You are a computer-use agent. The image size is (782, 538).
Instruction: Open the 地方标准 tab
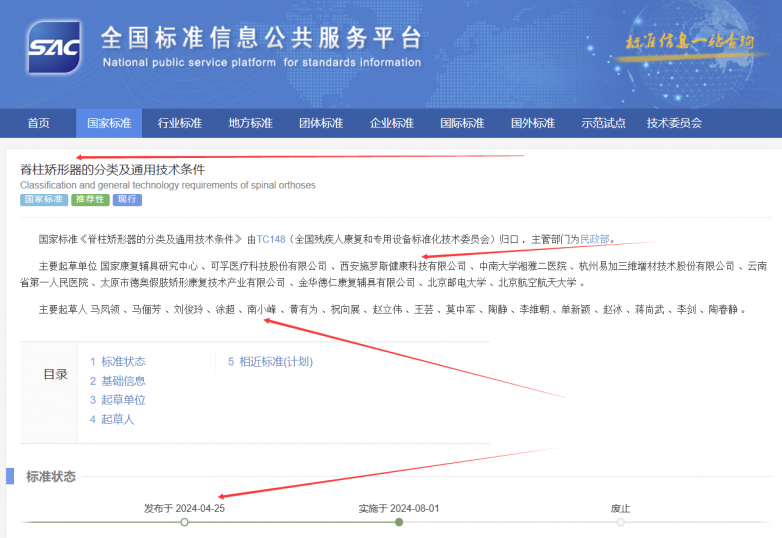(x=250, y=123)
